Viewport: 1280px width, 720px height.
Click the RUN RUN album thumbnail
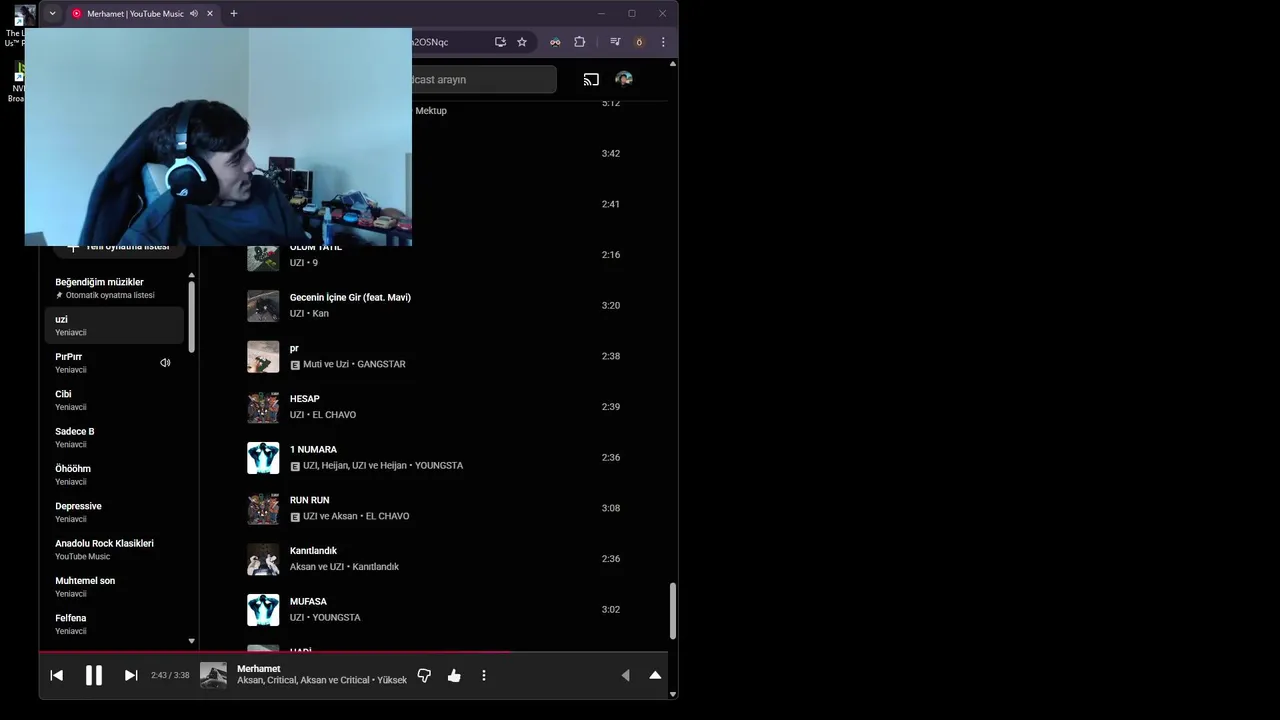[x=263, y=508]
